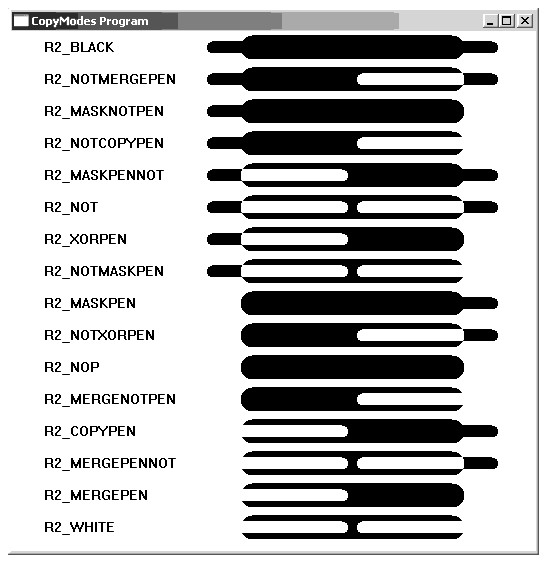Click the R2_MASKNOTPEN label text
Image resolution: width=547 pixels, height=563 pixels.
[104, 111]
